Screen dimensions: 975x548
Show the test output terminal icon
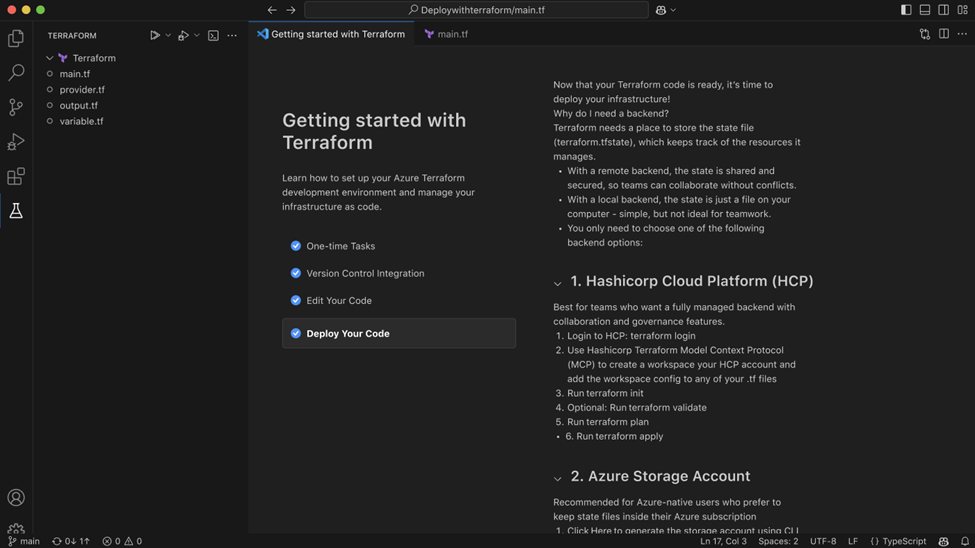pyautogui.click(x=213, y=35)
